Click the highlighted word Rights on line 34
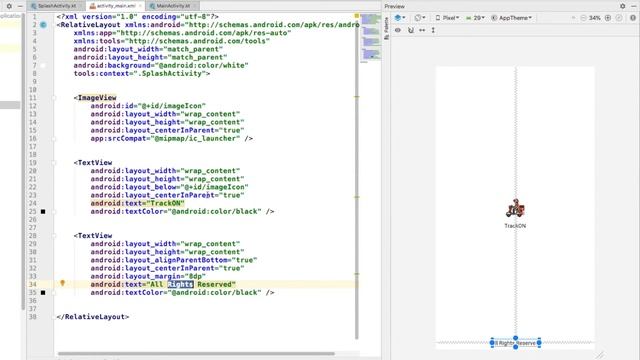The width and height of the screenshot is (640, 360). point(180,284)
